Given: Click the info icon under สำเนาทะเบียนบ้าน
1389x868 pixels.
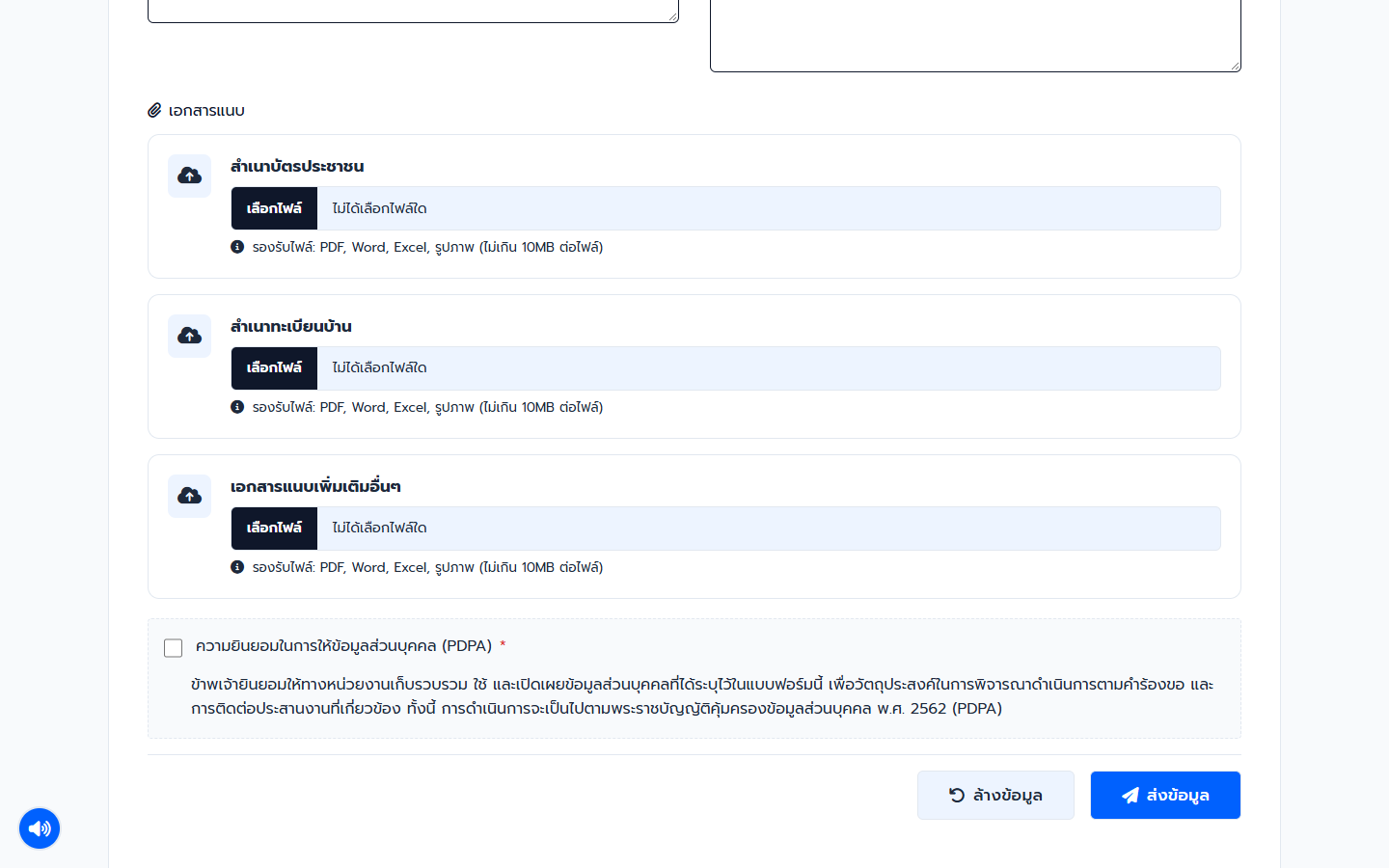Looking at the screenshot, I should click(237, 407).
